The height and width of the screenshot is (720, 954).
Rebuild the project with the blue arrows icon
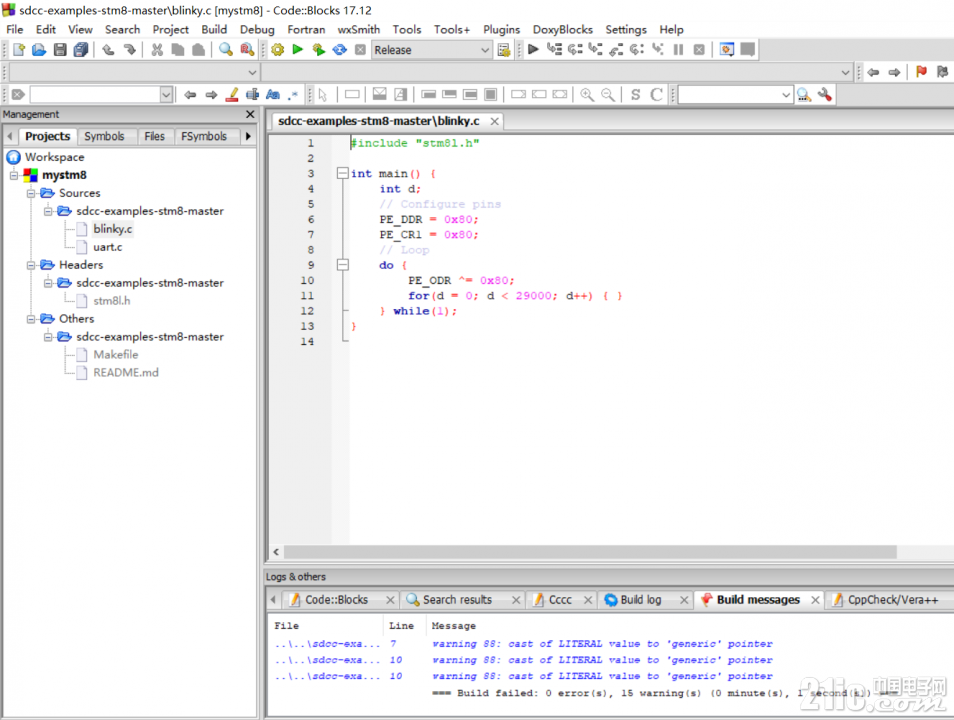[339, 49]
